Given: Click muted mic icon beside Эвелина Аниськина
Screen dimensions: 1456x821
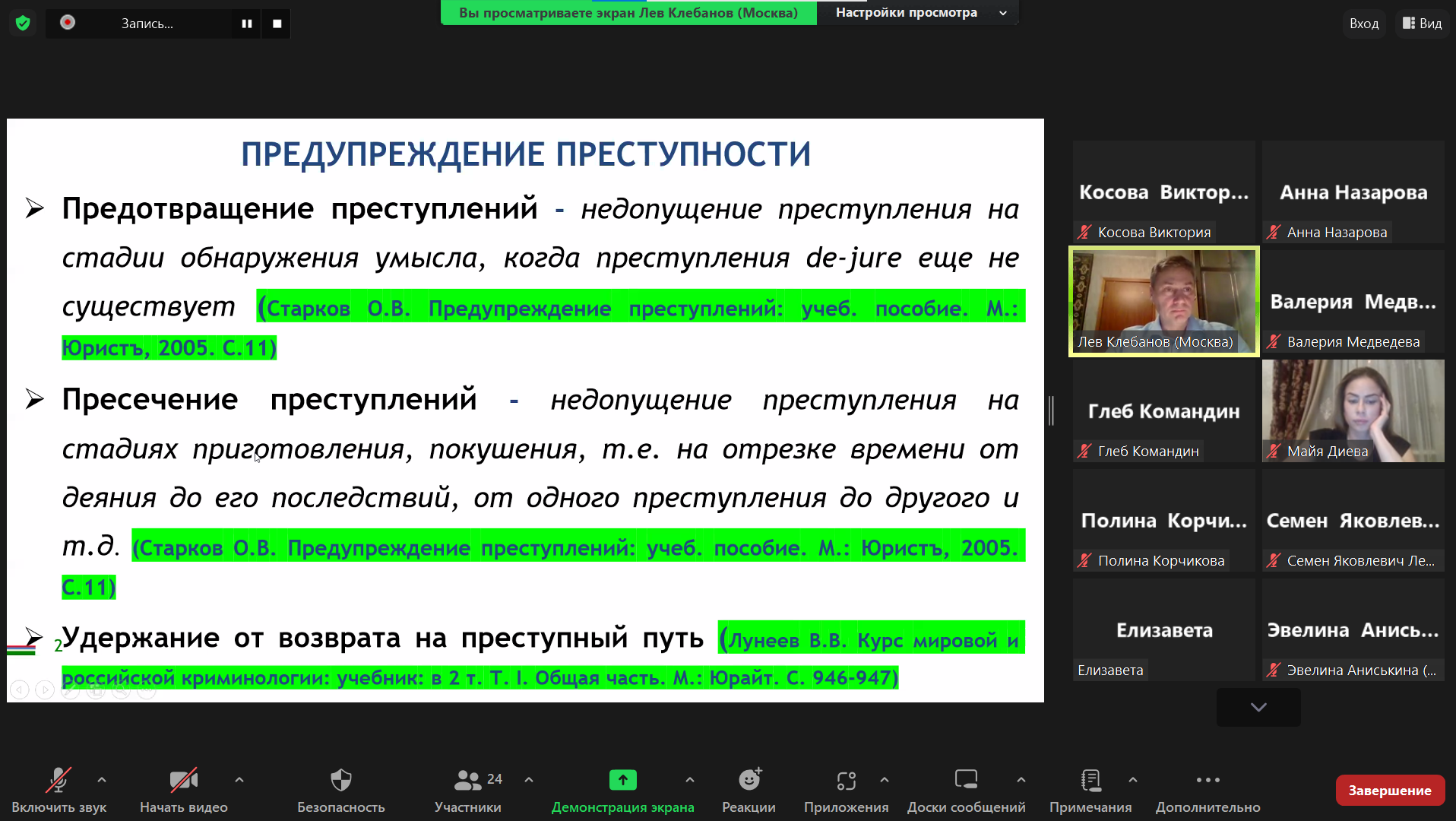Looking at the screenshot, I should (x=1274, y=670).
